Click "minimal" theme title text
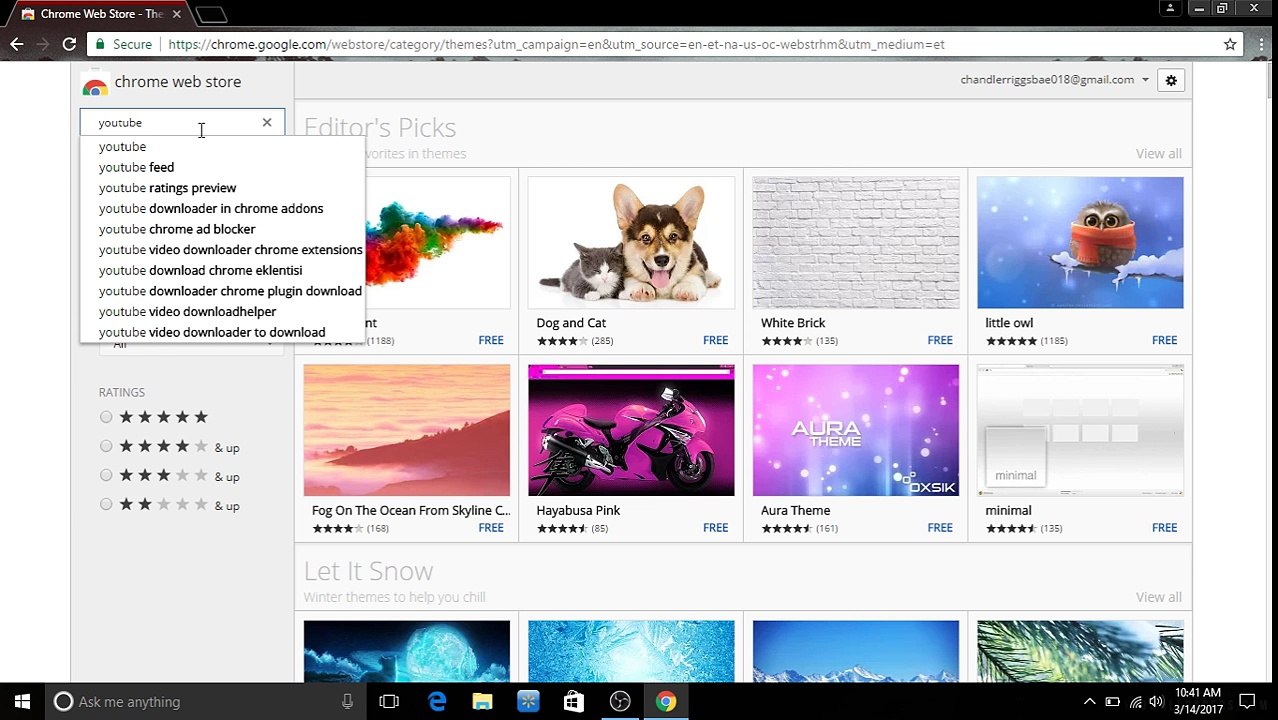Viewport: 1278px width, 720px height. (x=1008, y=510)
